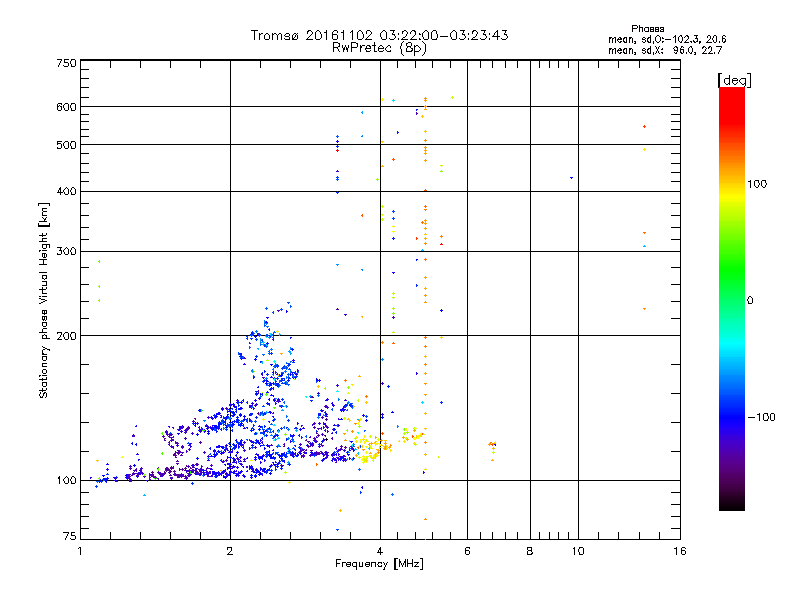Click the y-axis tick label "75"
This screenshot has width=800, height=600.
[x=70, y=536]
